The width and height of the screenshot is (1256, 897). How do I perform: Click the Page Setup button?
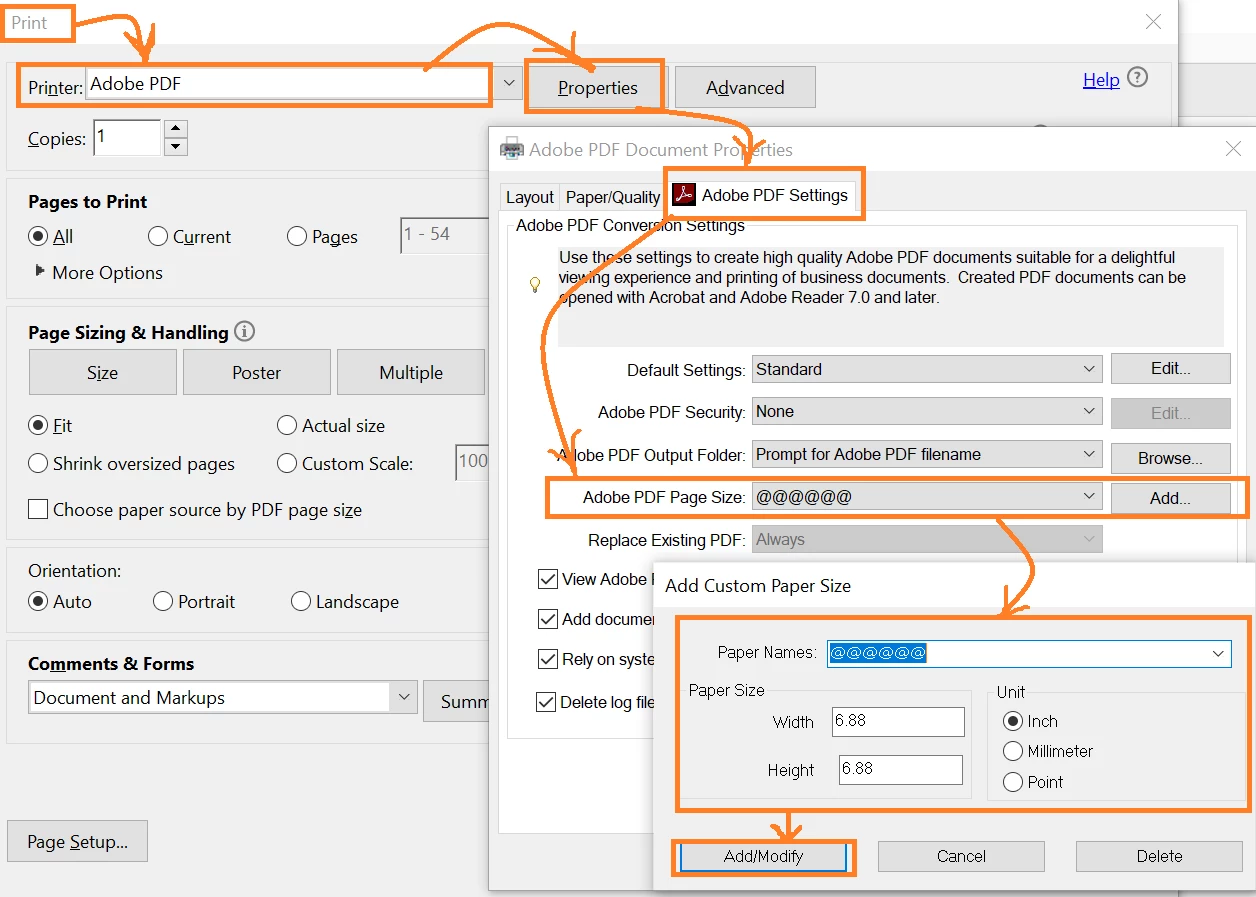(x=77, y=841)
